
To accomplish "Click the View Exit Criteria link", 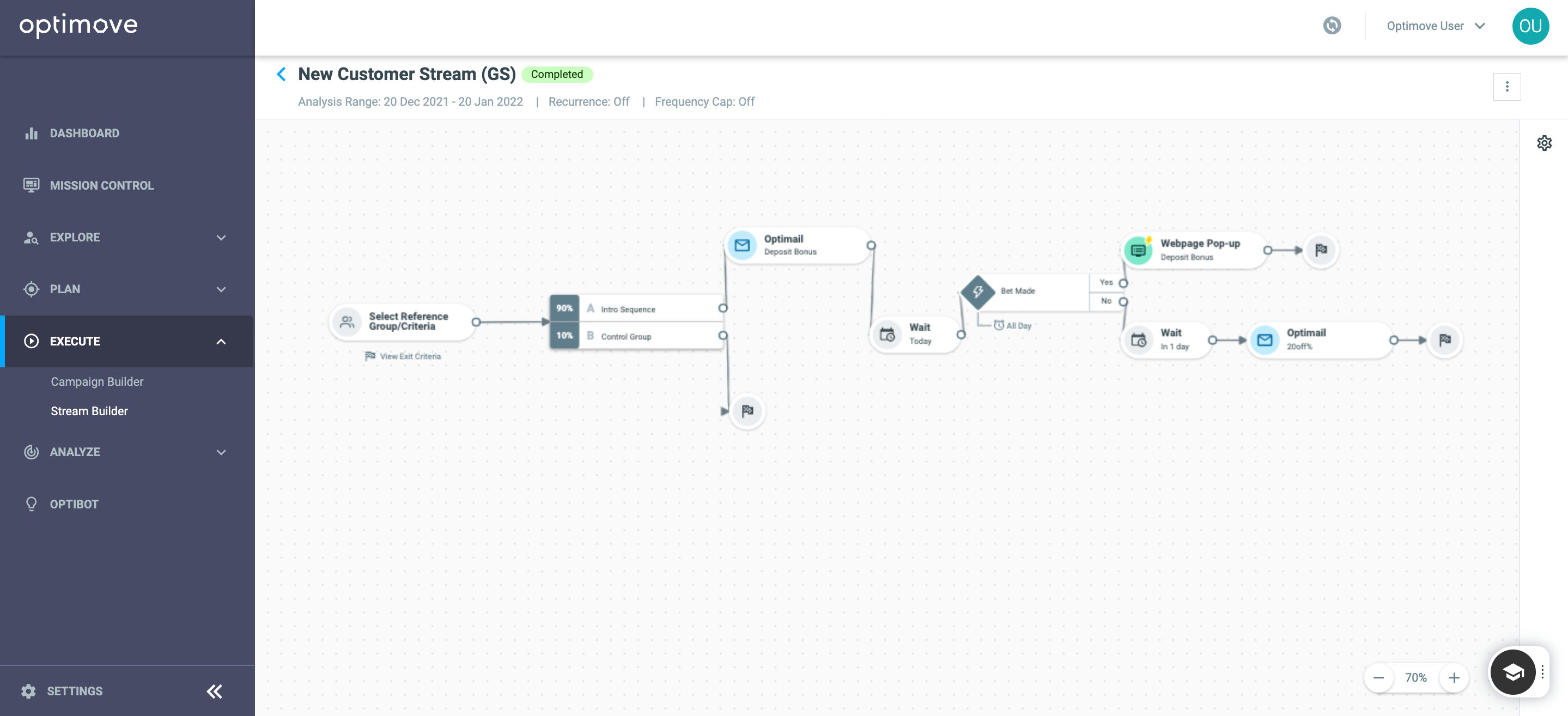I will [403, 356].
